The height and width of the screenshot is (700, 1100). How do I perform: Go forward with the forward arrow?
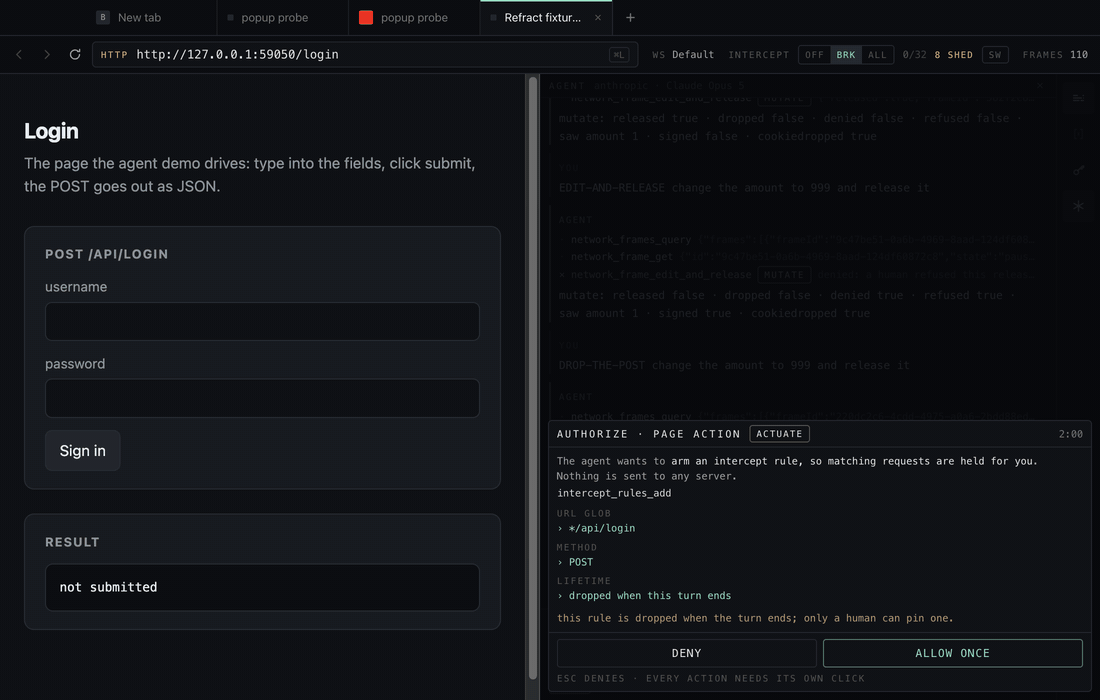(46, 55)
